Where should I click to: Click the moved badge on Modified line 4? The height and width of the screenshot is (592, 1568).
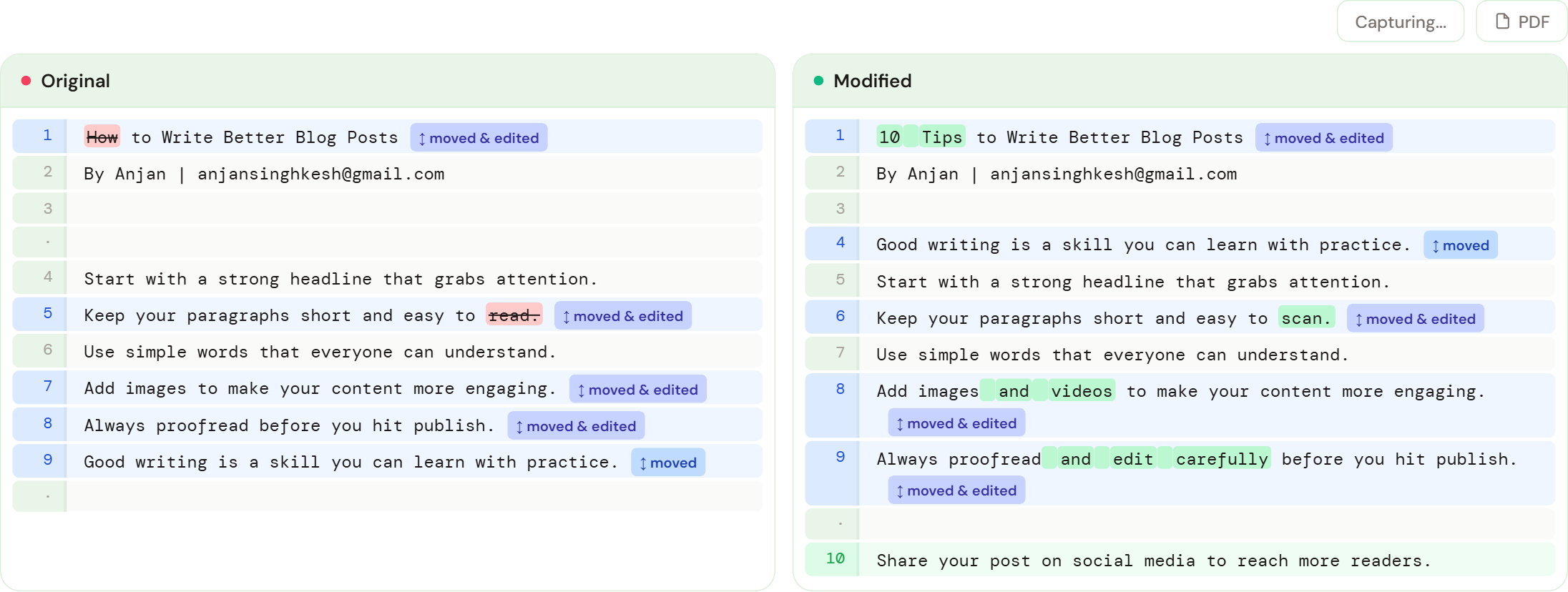point(1460,245)
